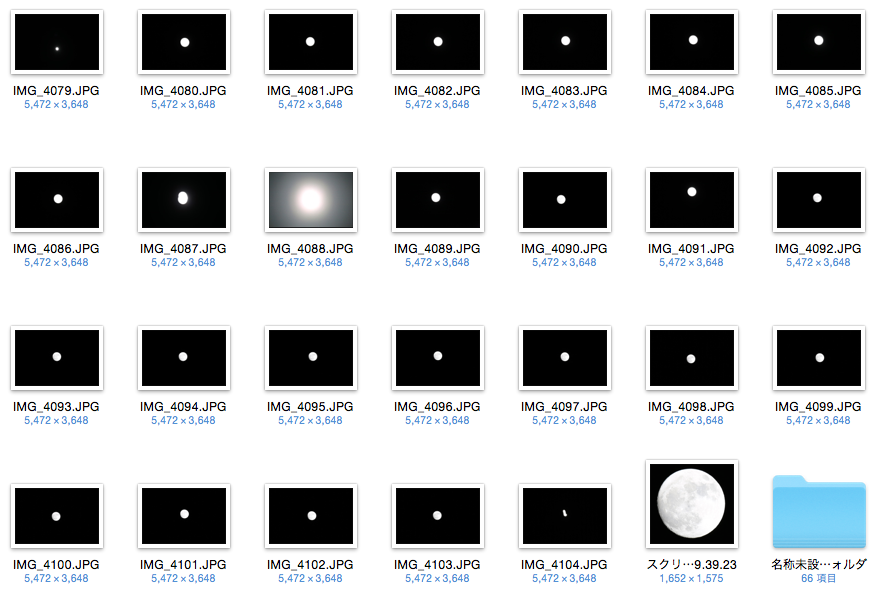Image resolution: width=883 pixels, height=590 pixels.
Task: Click the IMG_4098.JPG file name
Action: click(691, 406)
